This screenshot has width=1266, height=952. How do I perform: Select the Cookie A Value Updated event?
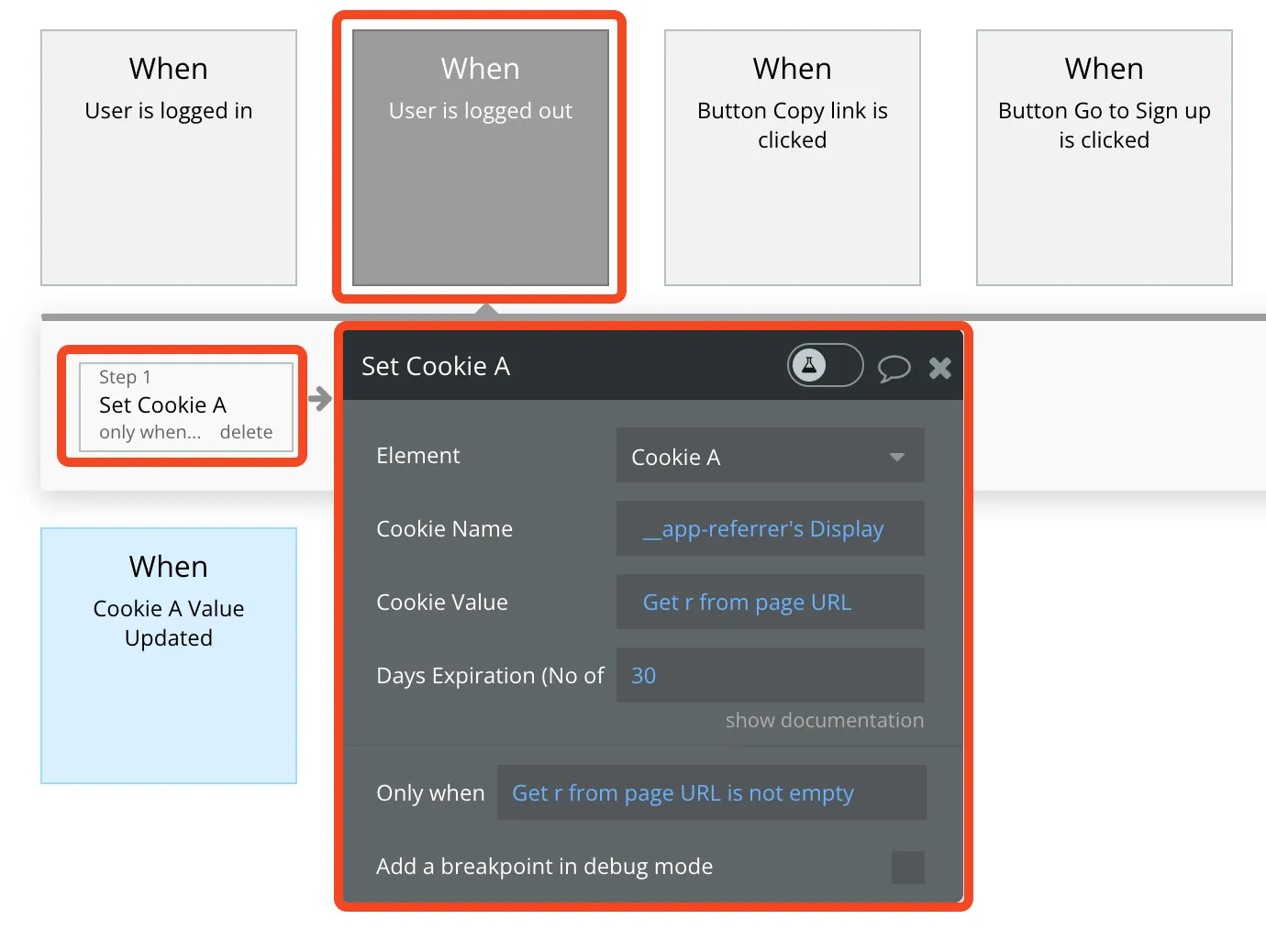click(x=168, y=655)
